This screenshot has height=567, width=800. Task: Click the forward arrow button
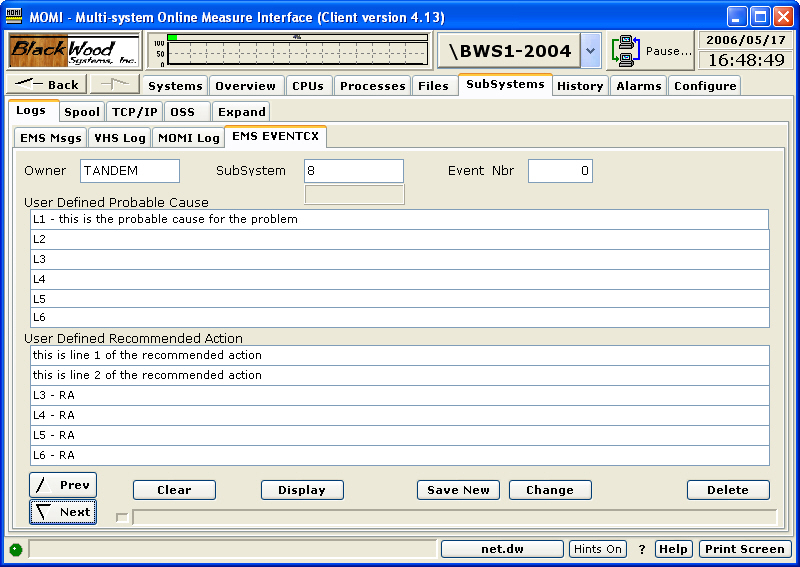tap(114, 85)
